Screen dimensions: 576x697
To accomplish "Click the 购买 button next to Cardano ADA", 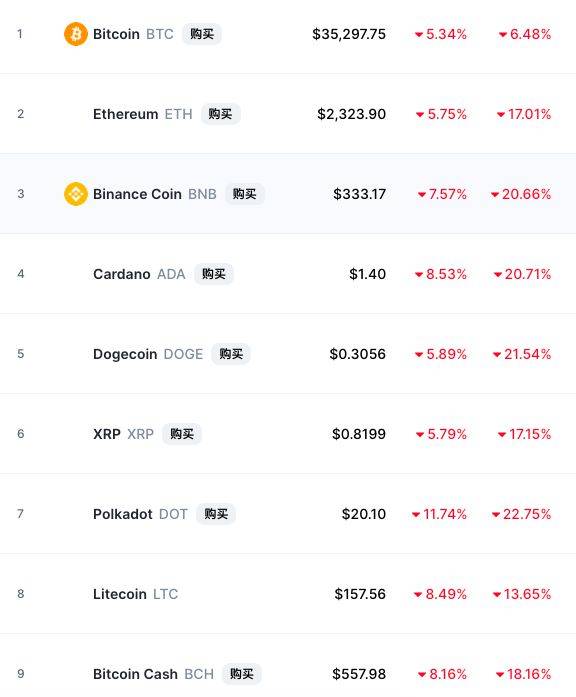I will [214, 274].
